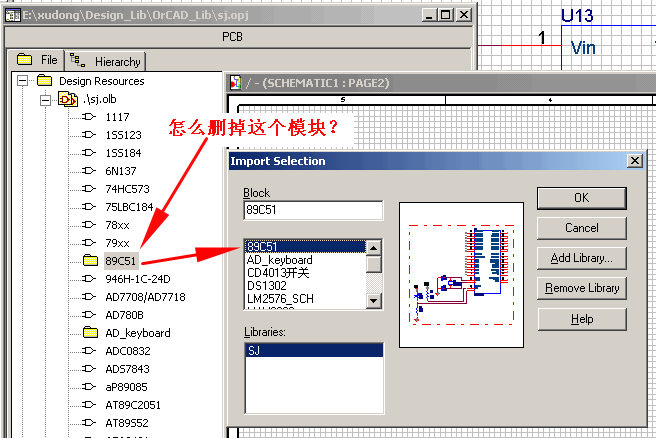The height and width of the screenshot is (438, 656).
Task: Select SJ in the Libraries list
Action: point(314,351)
